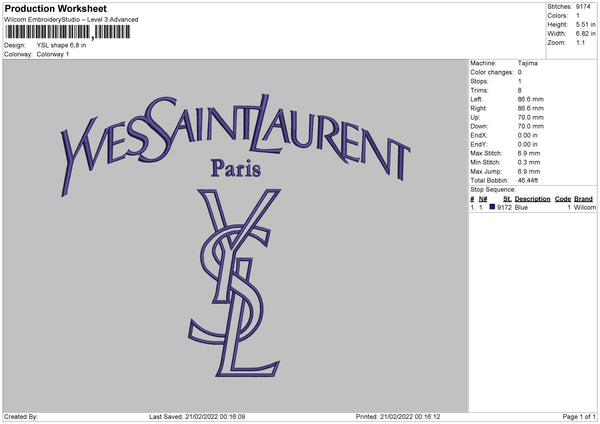The width and height of the screenshot is (600, 424).
Task: Click the Code column header
Action: (x=563, y=199)
